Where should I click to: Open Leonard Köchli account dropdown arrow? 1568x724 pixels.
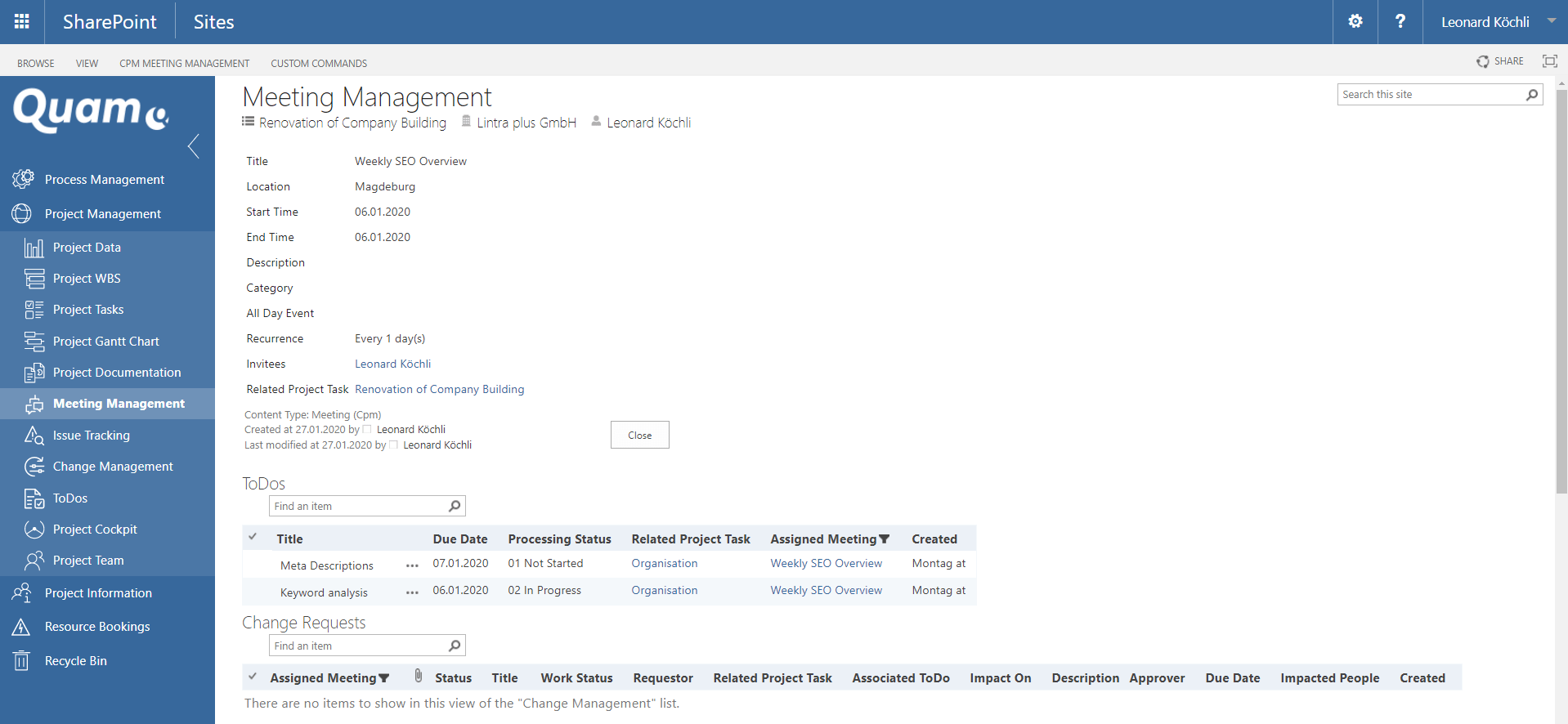[1551, 21]
